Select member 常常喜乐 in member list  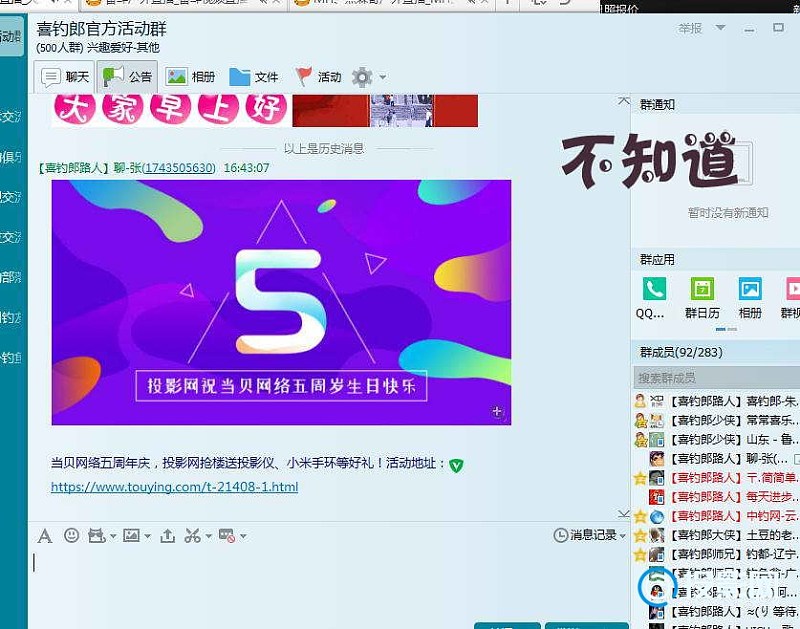click(716, 420)
